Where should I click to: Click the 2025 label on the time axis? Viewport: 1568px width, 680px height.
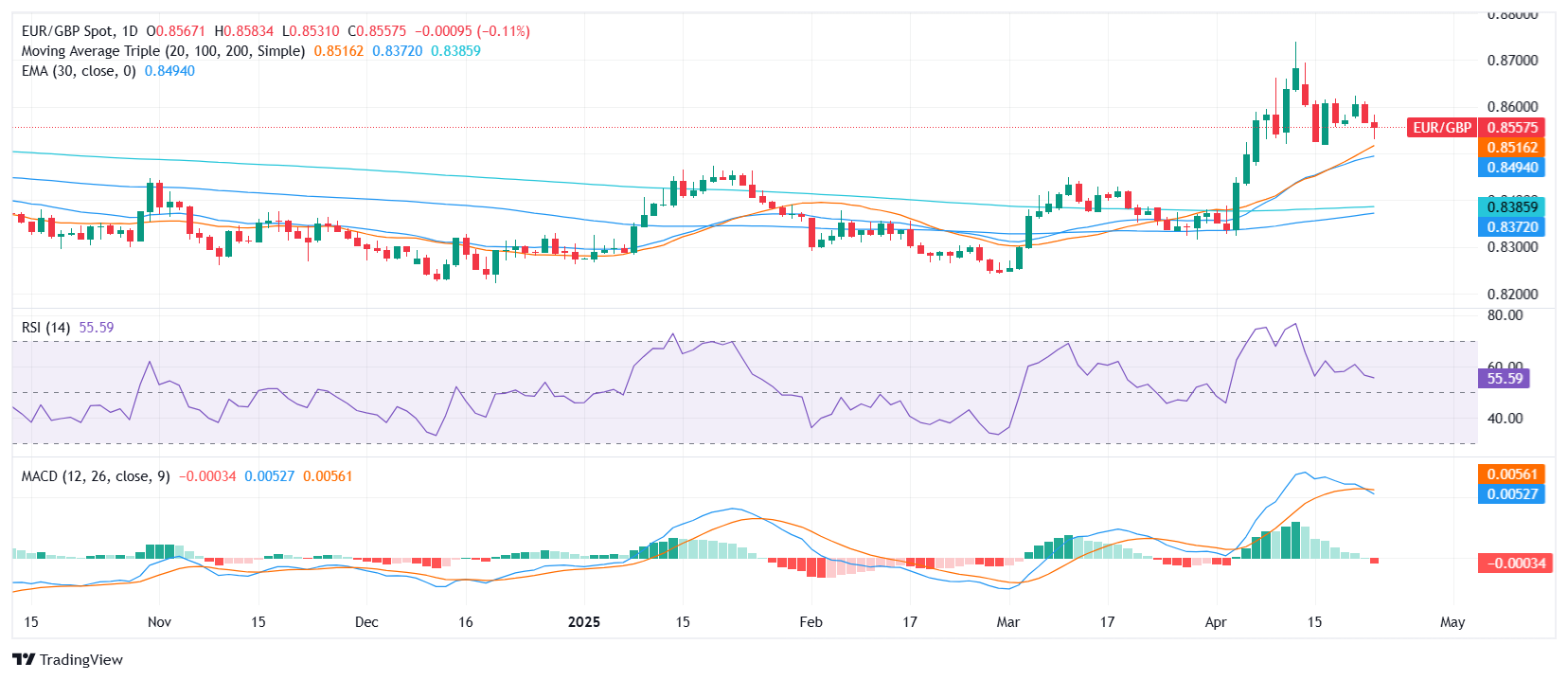coord(584,622)
